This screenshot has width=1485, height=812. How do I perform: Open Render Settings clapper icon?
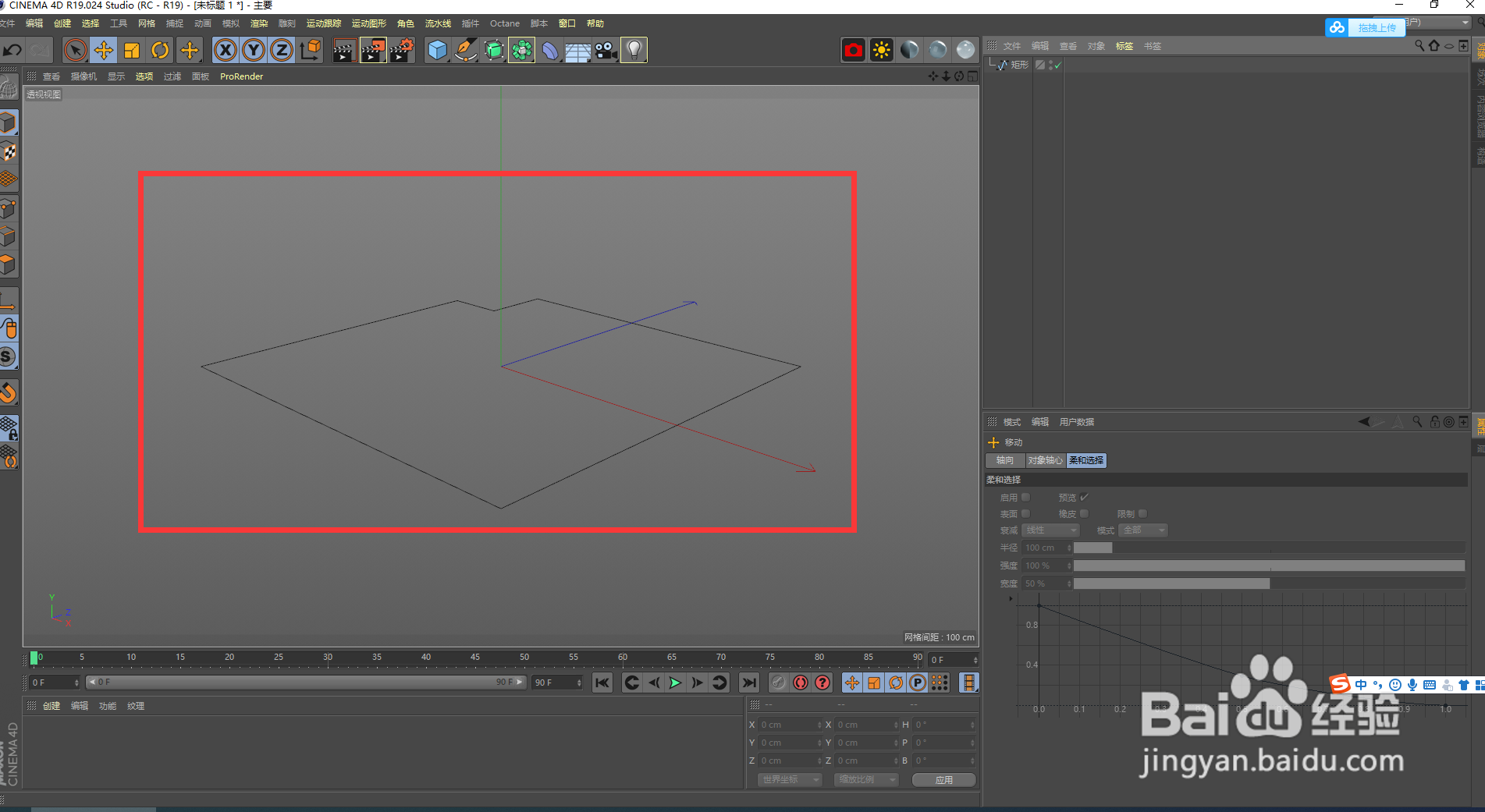click(401, 51)
